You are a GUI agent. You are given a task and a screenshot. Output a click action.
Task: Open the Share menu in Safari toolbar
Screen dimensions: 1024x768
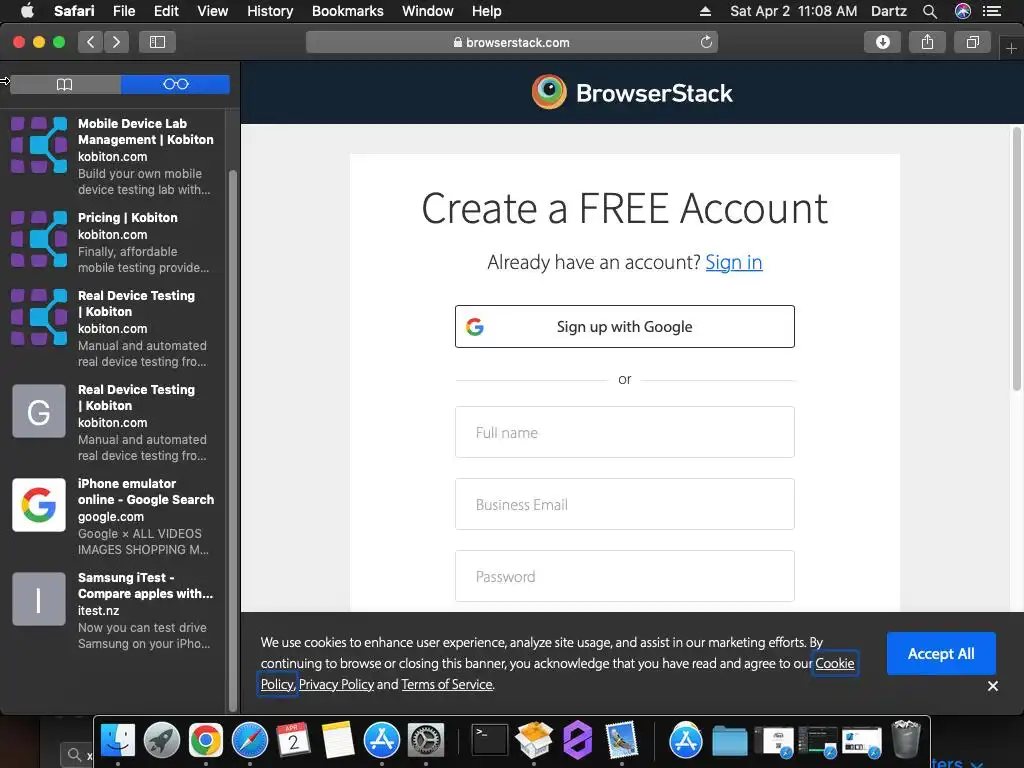(x=927, y=42)
